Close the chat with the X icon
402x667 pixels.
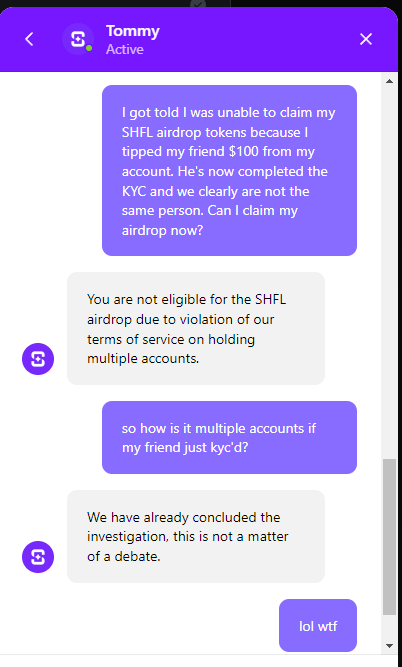click(x=366, y=39)
